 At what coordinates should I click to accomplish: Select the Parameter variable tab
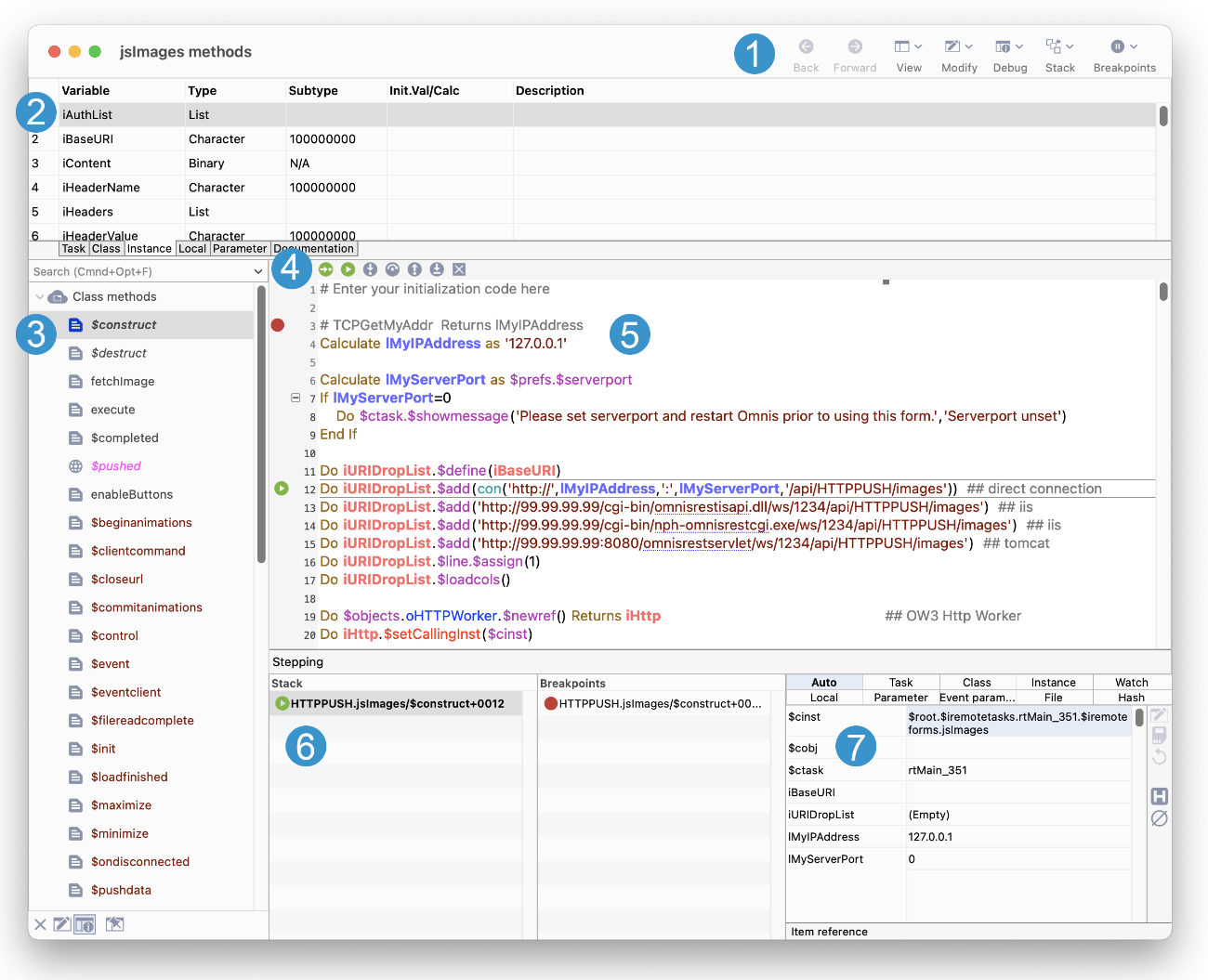(240, 249)
